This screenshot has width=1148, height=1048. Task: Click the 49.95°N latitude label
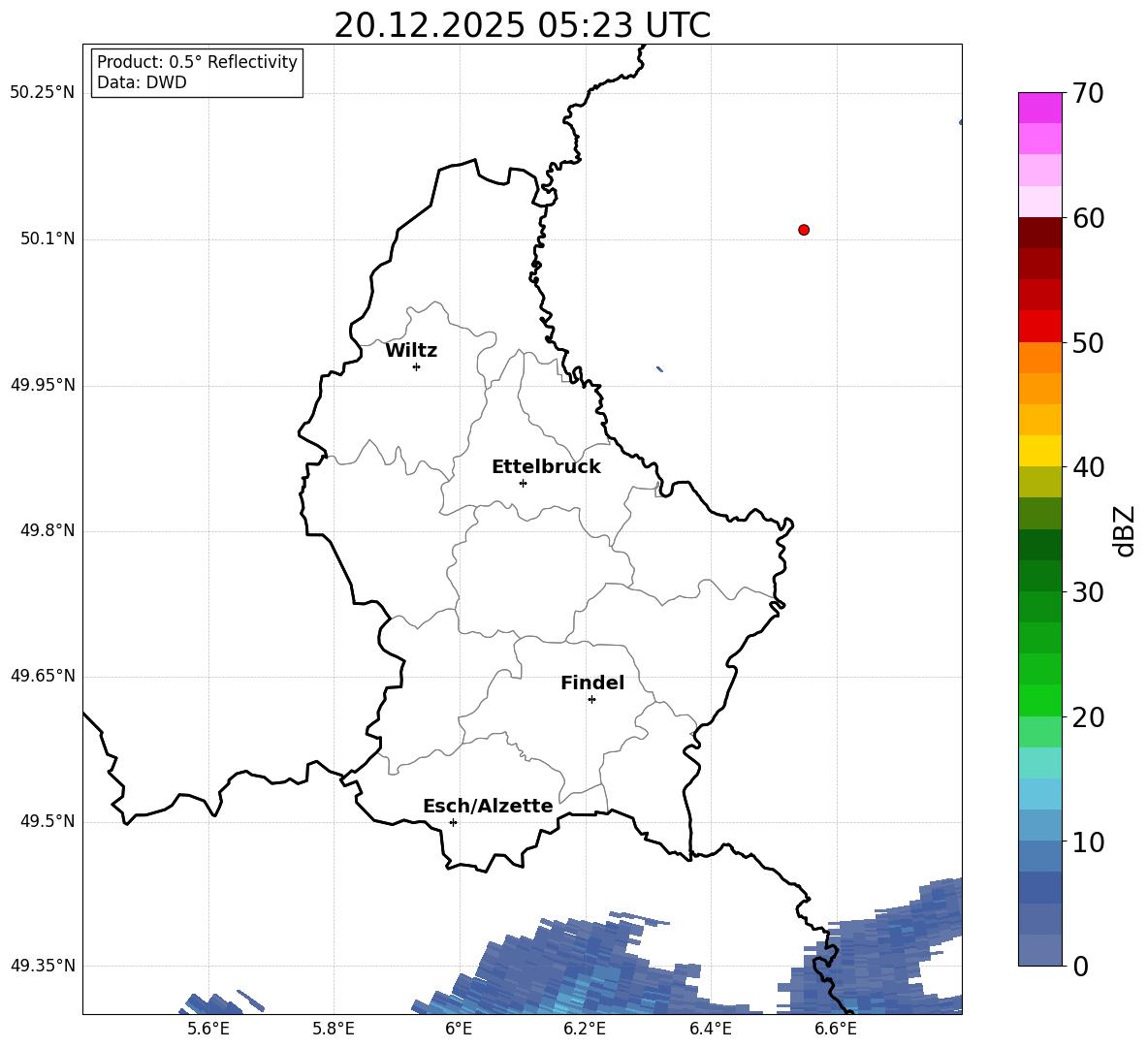tap(43, 385)
